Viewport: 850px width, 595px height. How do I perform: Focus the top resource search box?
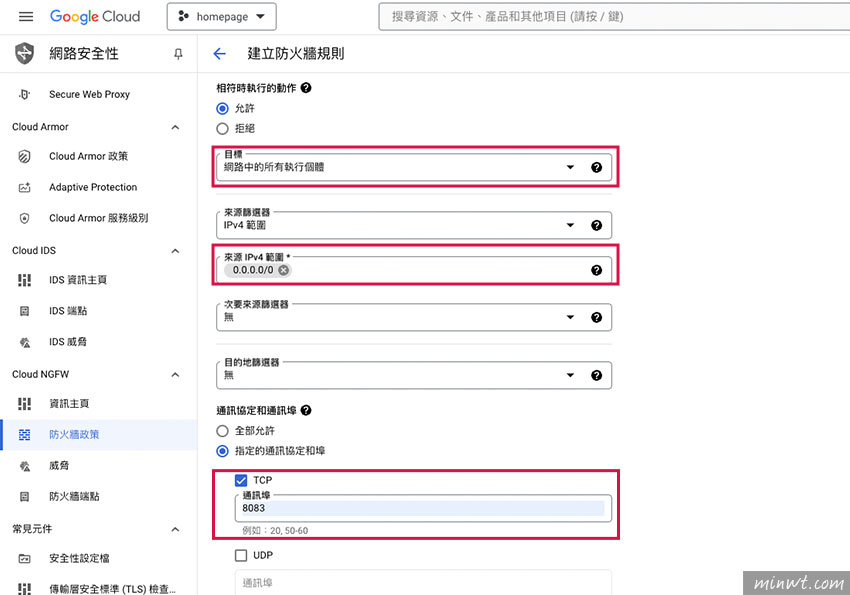614,17
